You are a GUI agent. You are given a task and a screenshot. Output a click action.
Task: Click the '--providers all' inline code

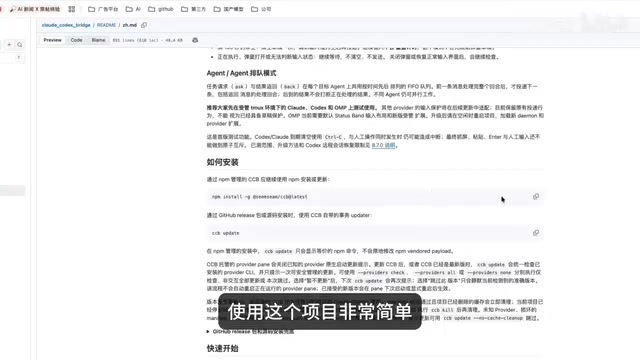click(435, 273)
